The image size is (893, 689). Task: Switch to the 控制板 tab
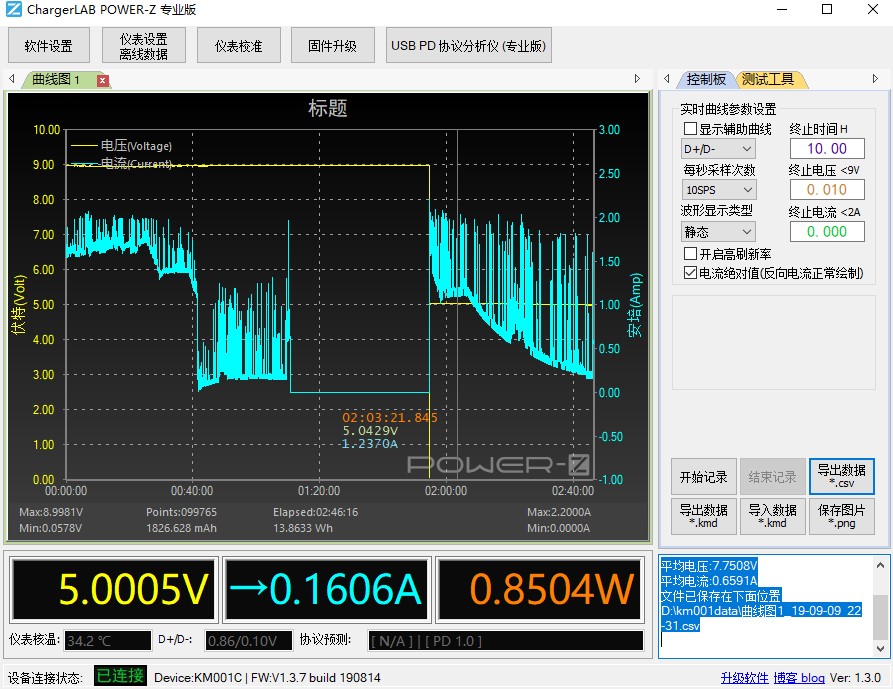click(706, 80)
